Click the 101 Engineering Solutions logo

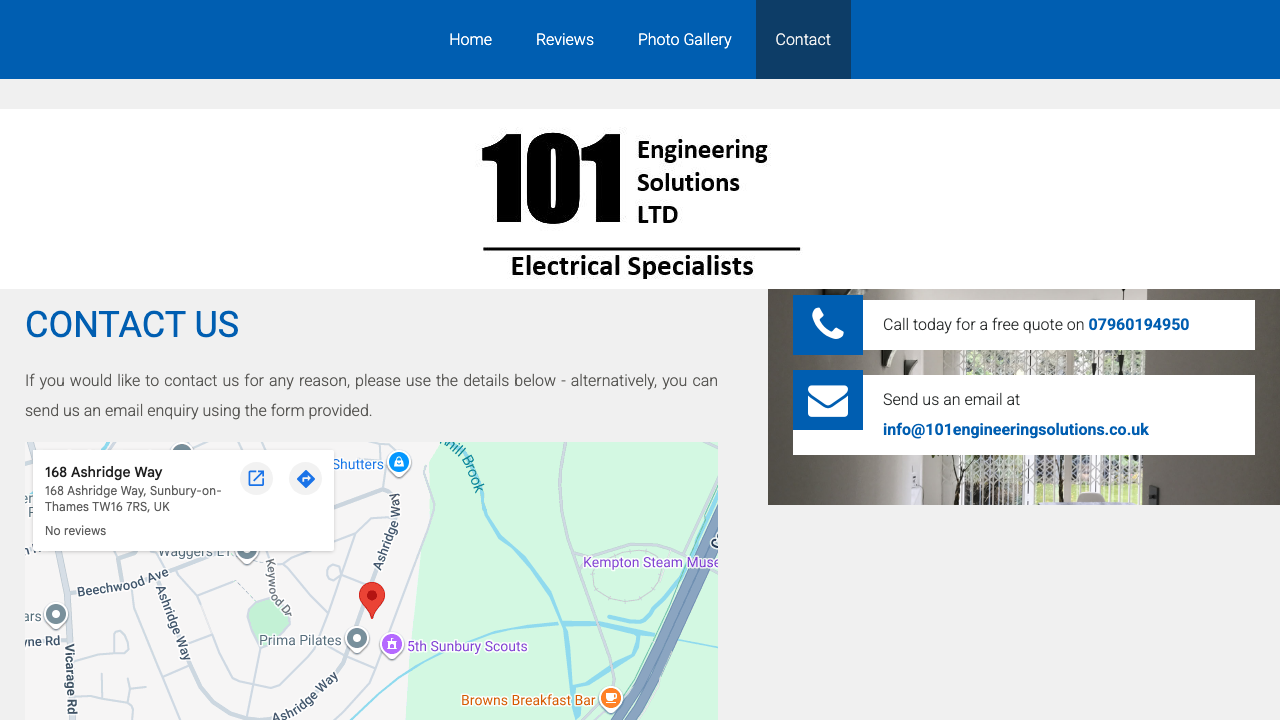point(640,199)
